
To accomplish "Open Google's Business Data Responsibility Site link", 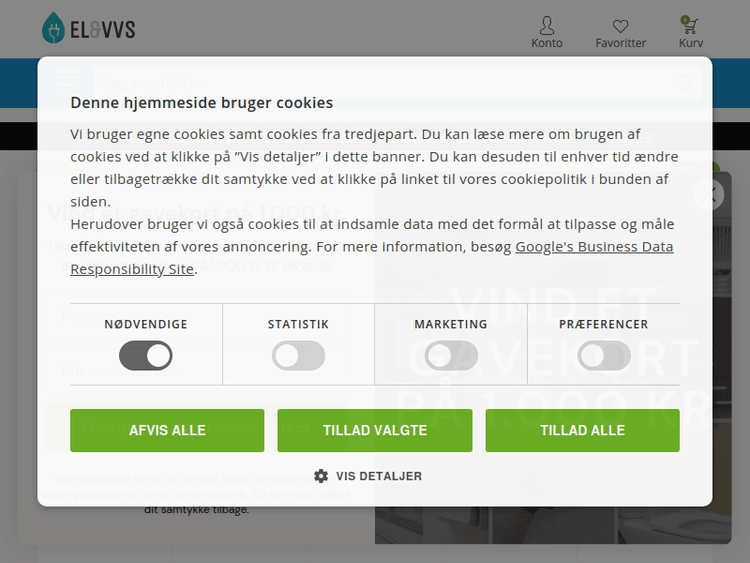I will click(x=372, y=258).
